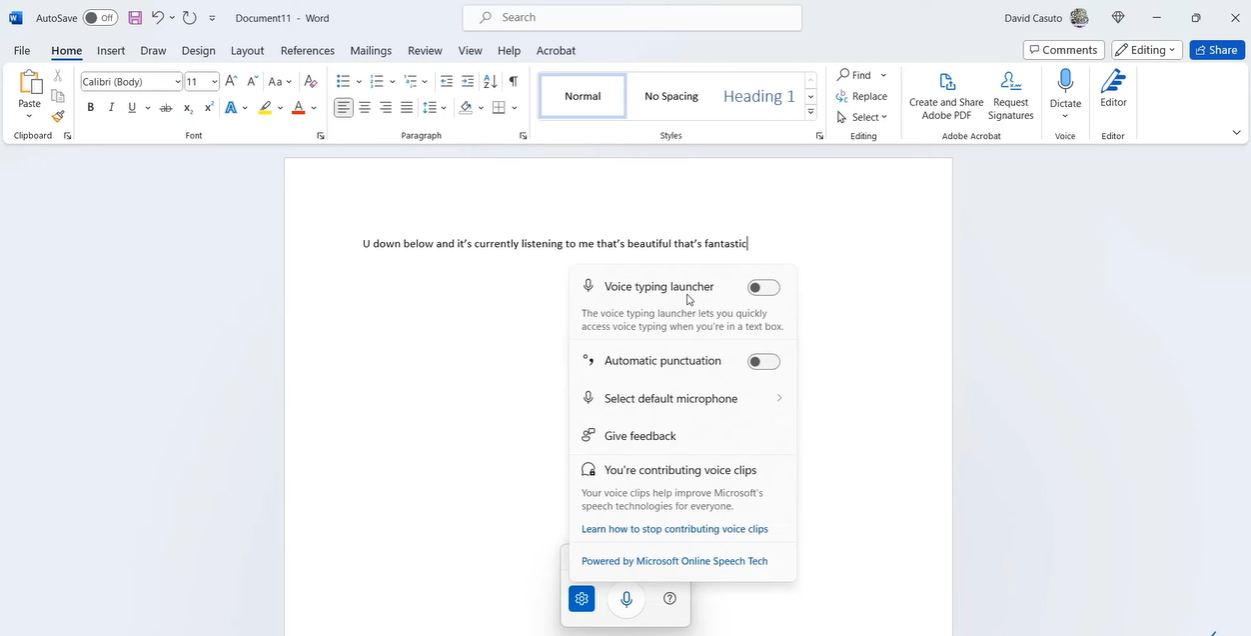Apply the No Spacing style
Image resolution: width=1251 pixels, height=636 pixels.
tap(671, 96)
